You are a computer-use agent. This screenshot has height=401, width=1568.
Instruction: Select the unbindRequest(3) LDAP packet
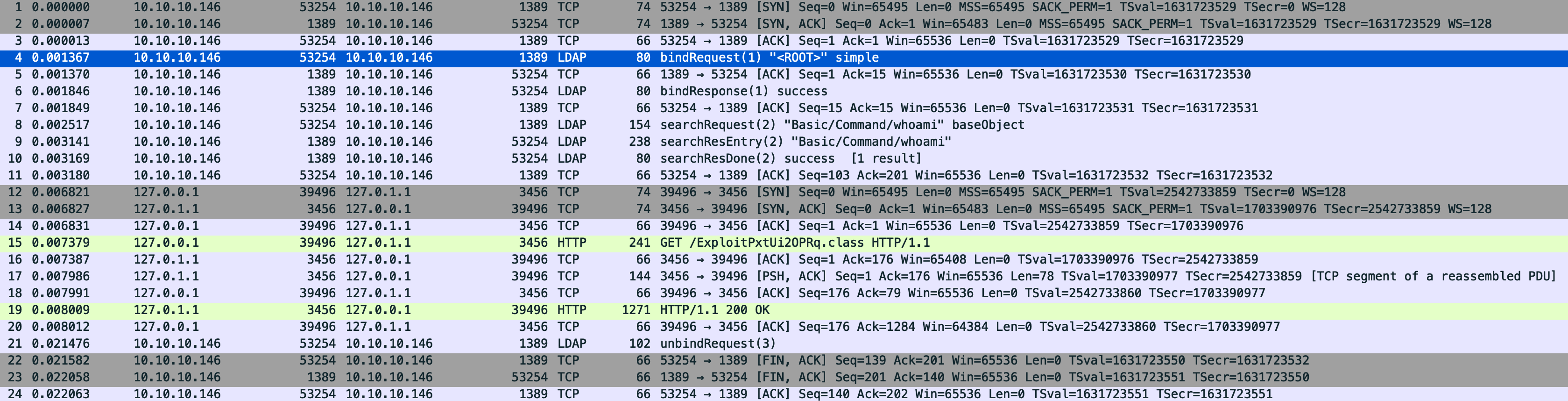784,344
